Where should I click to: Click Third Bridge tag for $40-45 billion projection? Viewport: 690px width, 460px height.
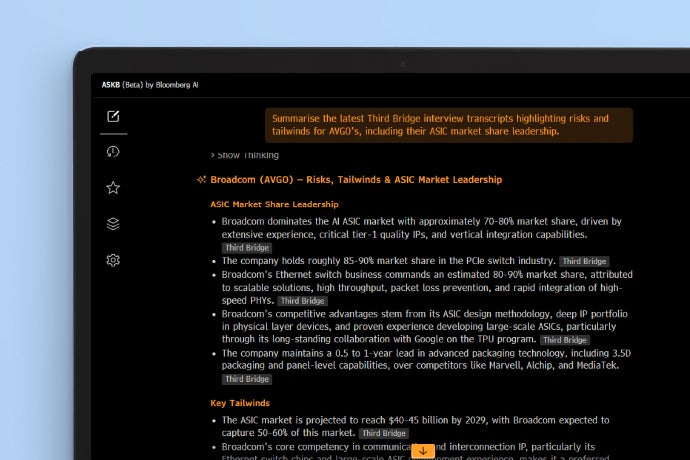(383, 433)
